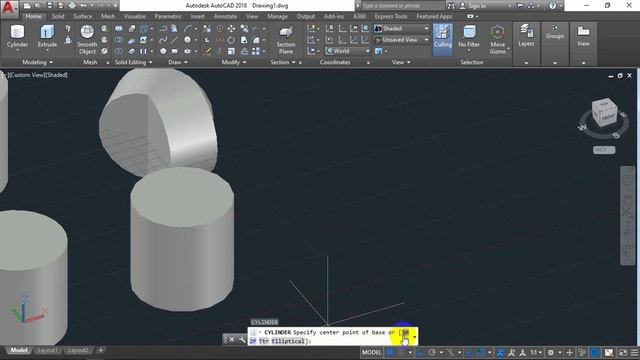The width and height of the screenshot is (640, 360).
Task: Choose the Ttr command line option
Action: pos(264,341)
